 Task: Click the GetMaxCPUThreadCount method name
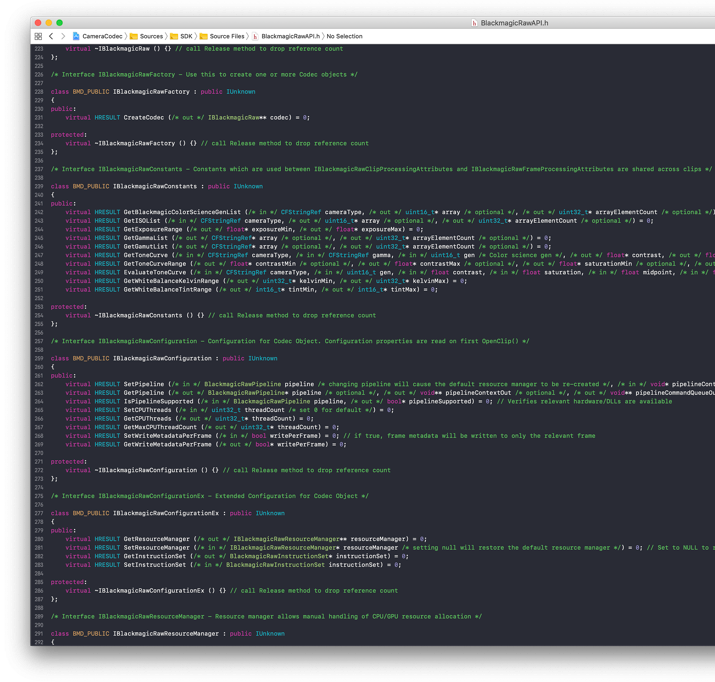160,427
